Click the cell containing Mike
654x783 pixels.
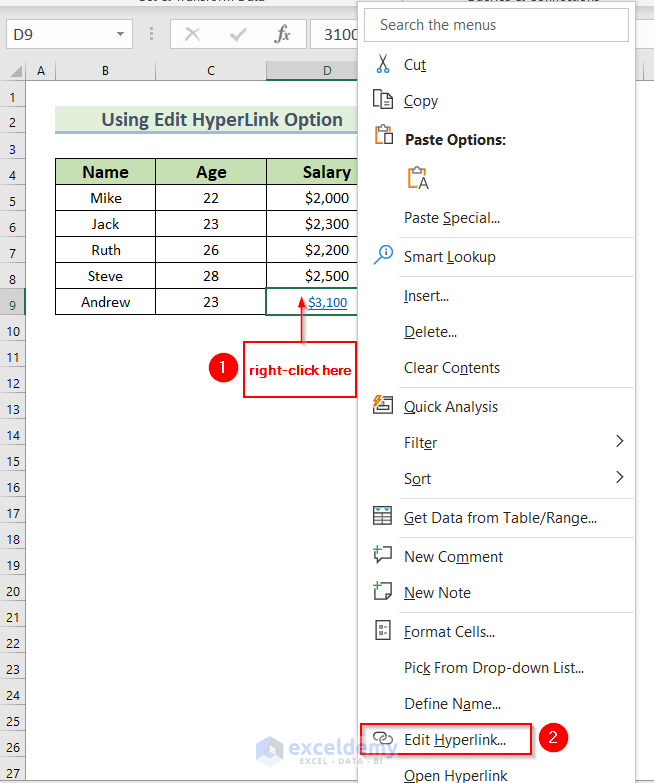[105, 198]
